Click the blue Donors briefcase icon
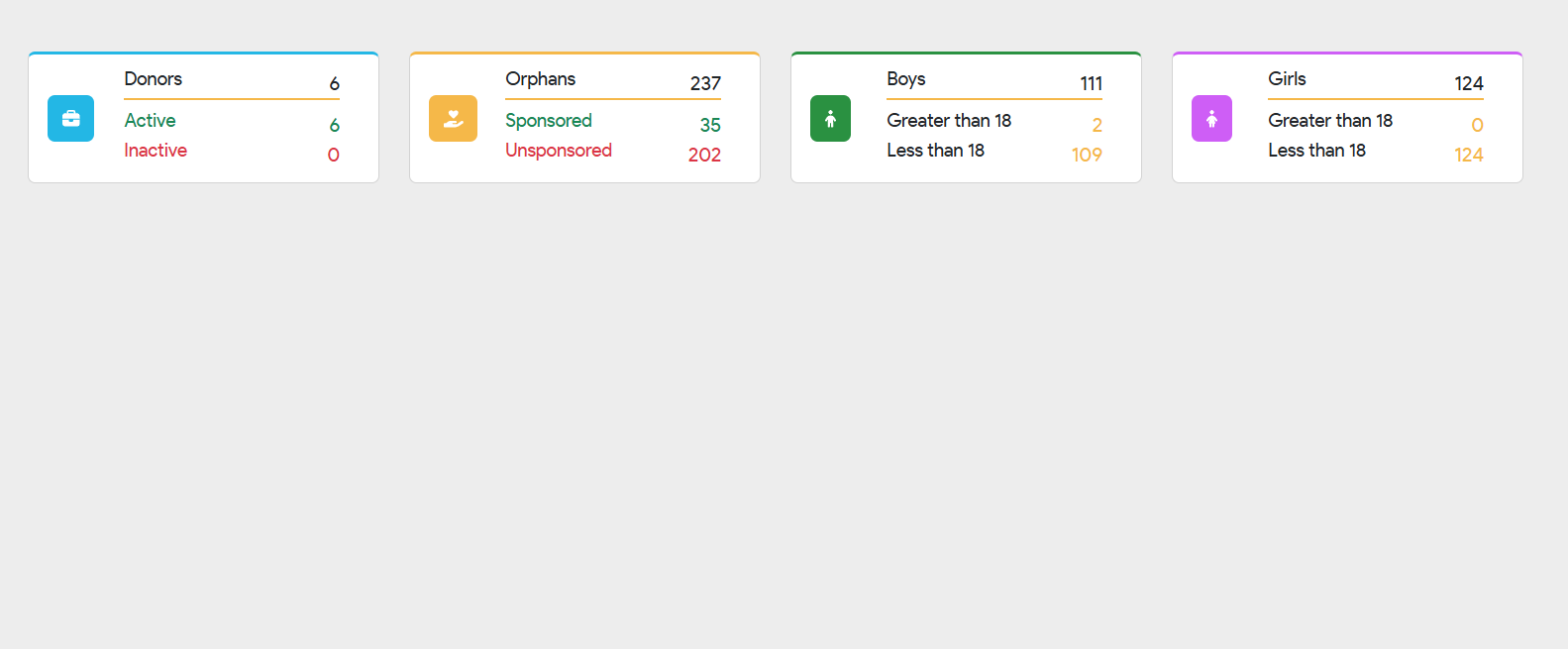1568x649 pixels. (x=70, y=118)
